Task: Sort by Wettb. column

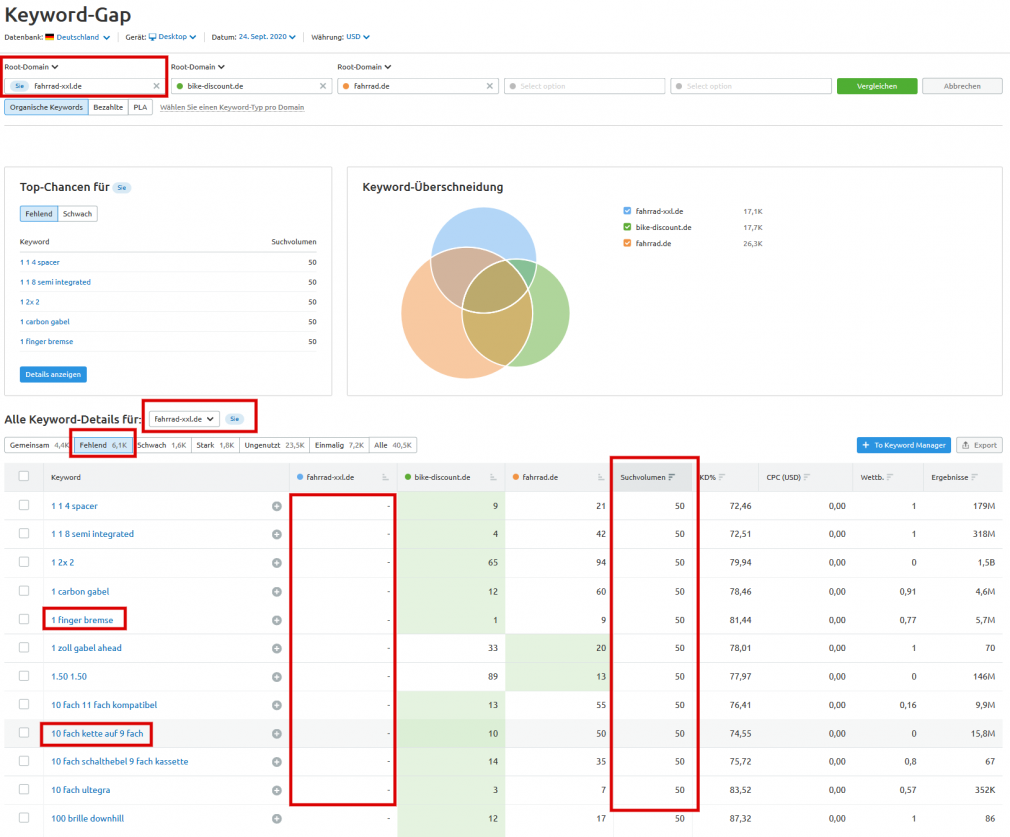Action: point(890,477)
